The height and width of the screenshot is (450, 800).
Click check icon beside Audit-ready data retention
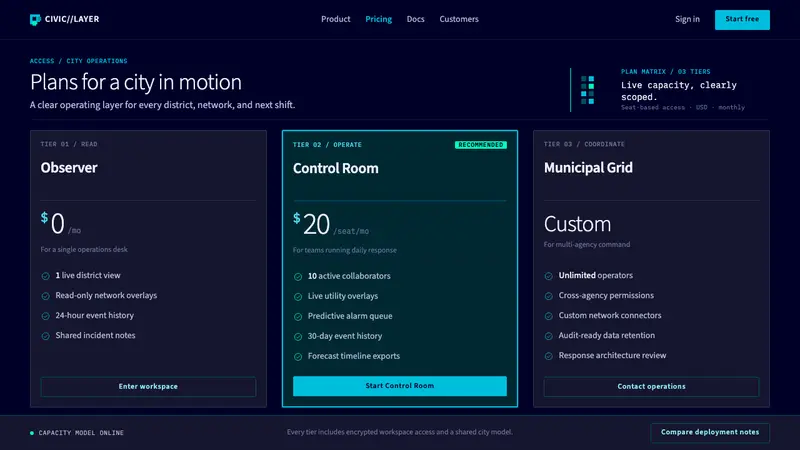click(548, 336)
